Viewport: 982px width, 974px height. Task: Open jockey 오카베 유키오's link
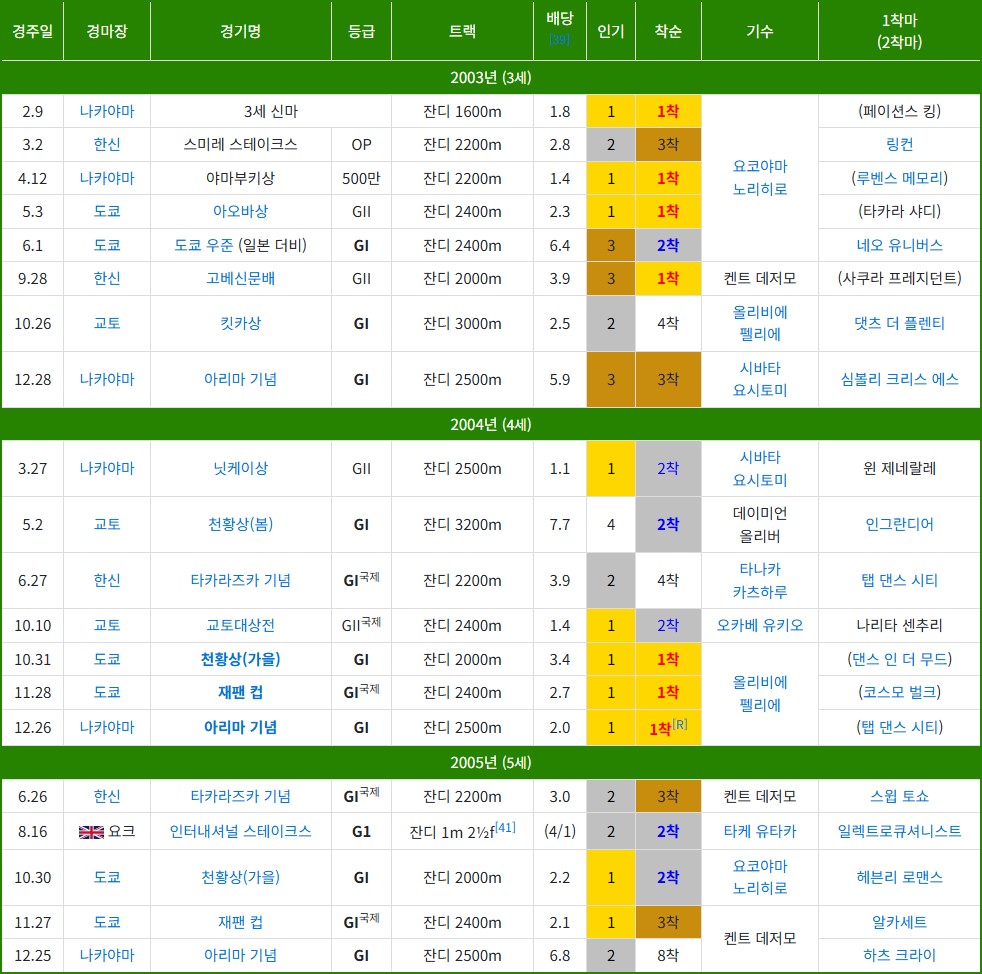759,625
